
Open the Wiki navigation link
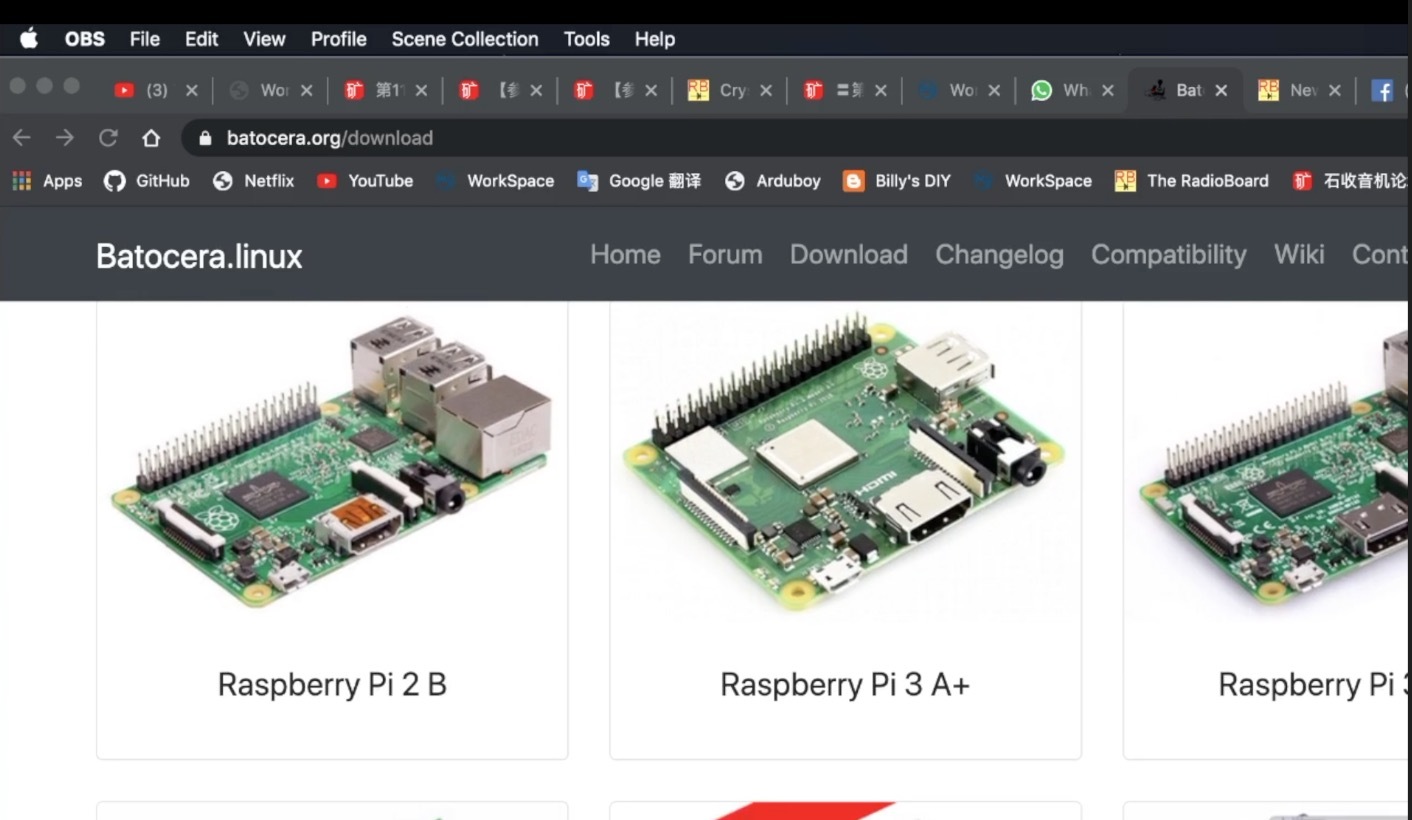click(1299, 255)
